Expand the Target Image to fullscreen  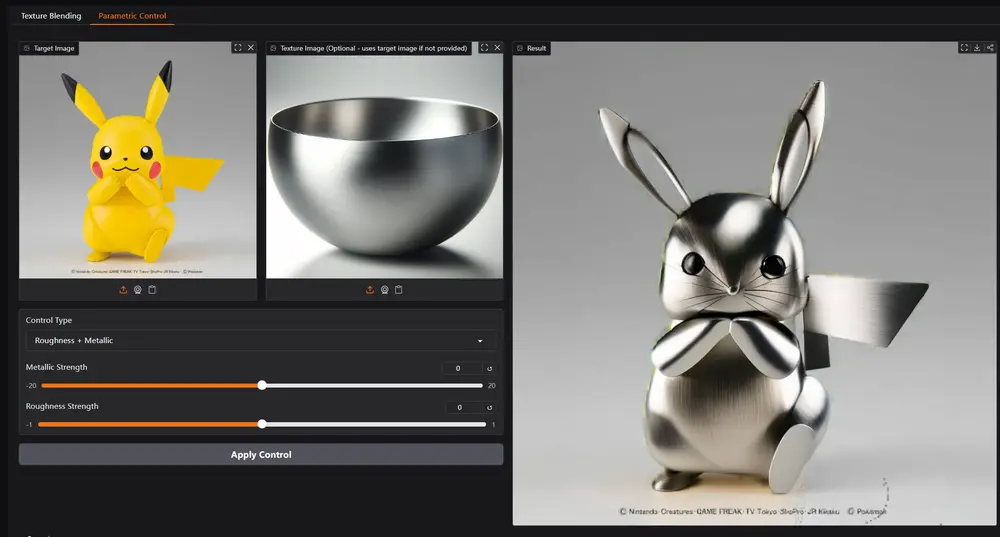238,48
